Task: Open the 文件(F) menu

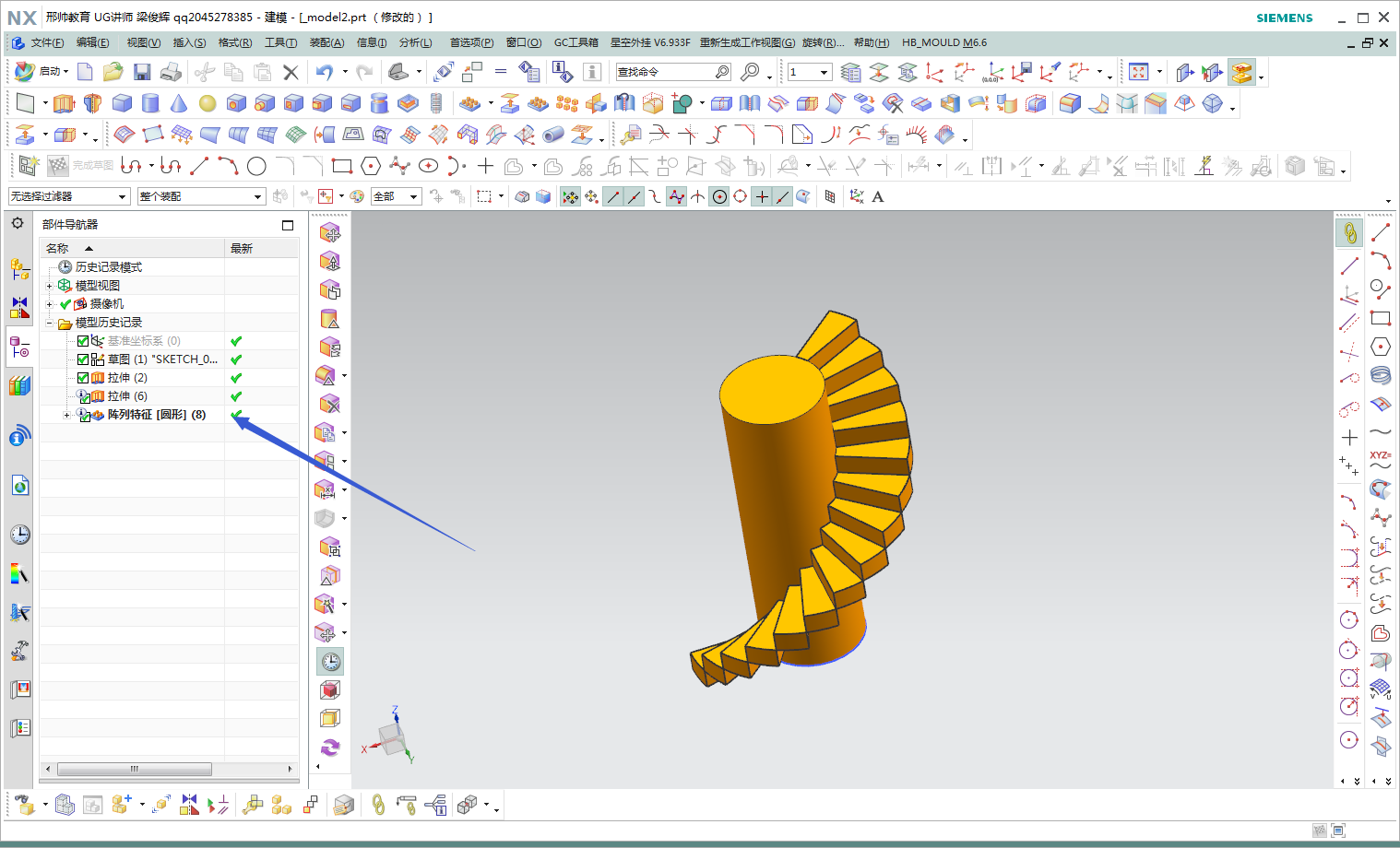Action: coord(47,42)
